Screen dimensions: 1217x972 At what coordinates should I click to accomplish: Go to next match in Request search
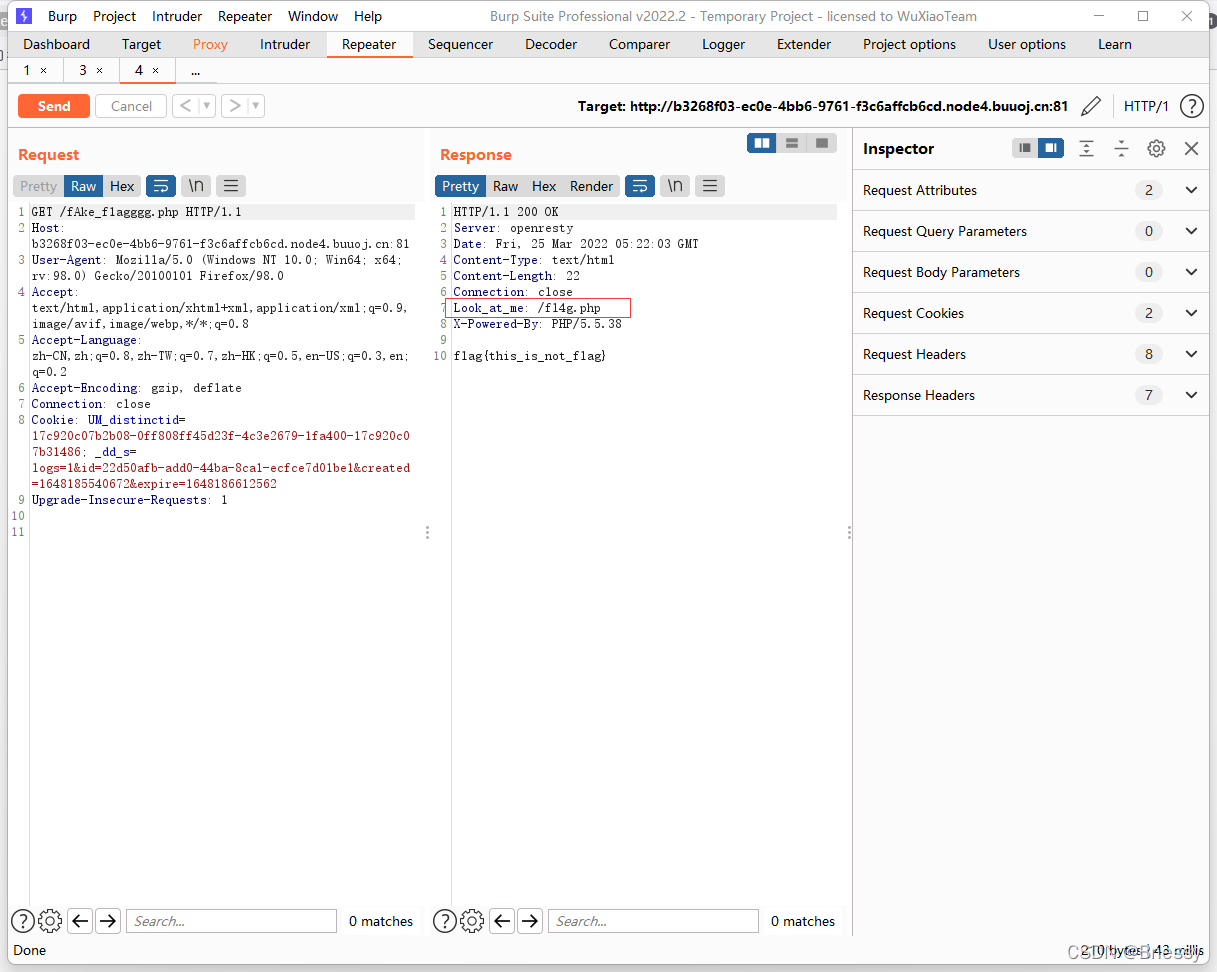(x=108, y=921)
